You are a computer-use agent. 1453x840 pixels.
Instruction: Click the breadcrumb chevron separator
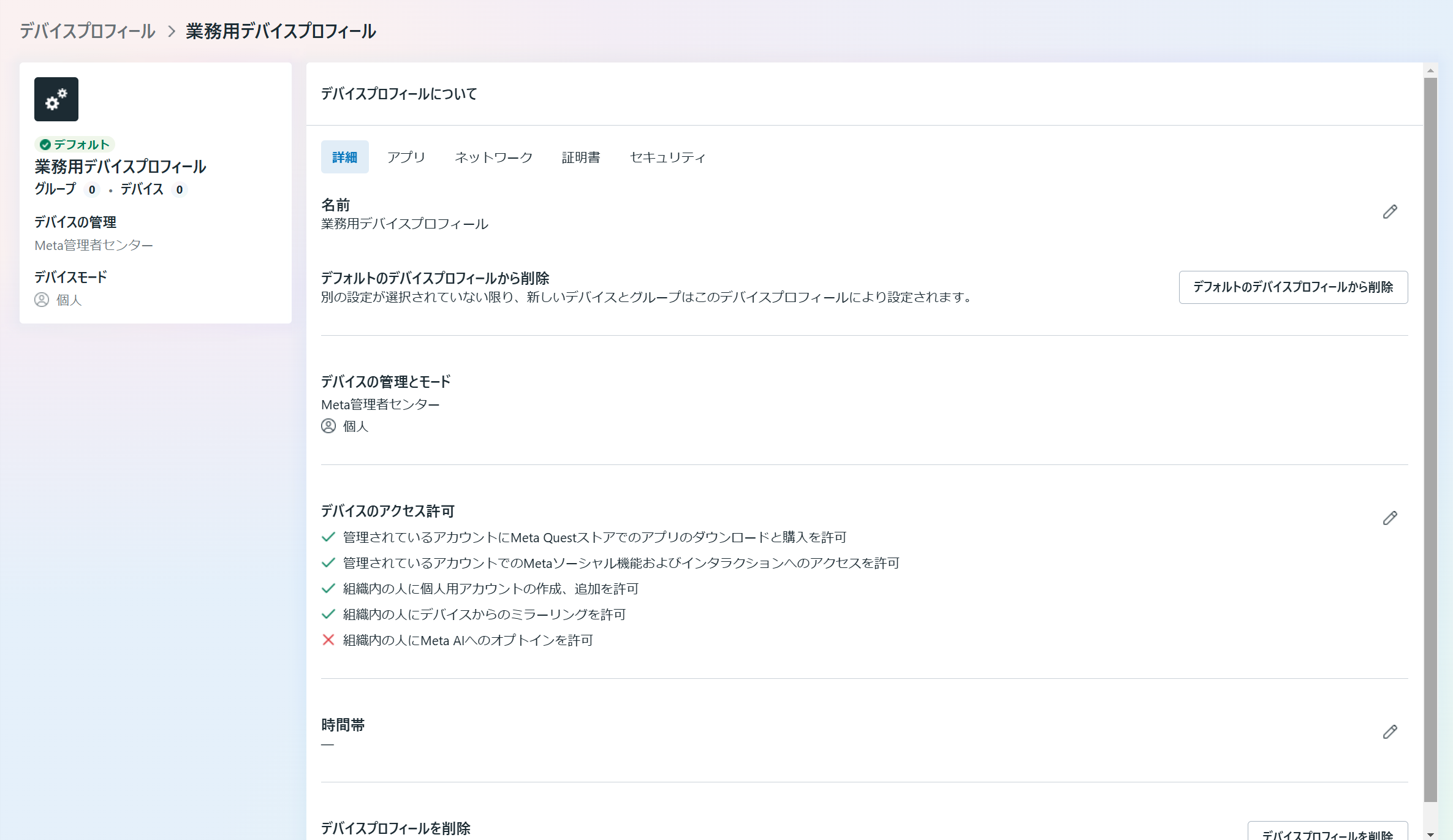[172, 31]
